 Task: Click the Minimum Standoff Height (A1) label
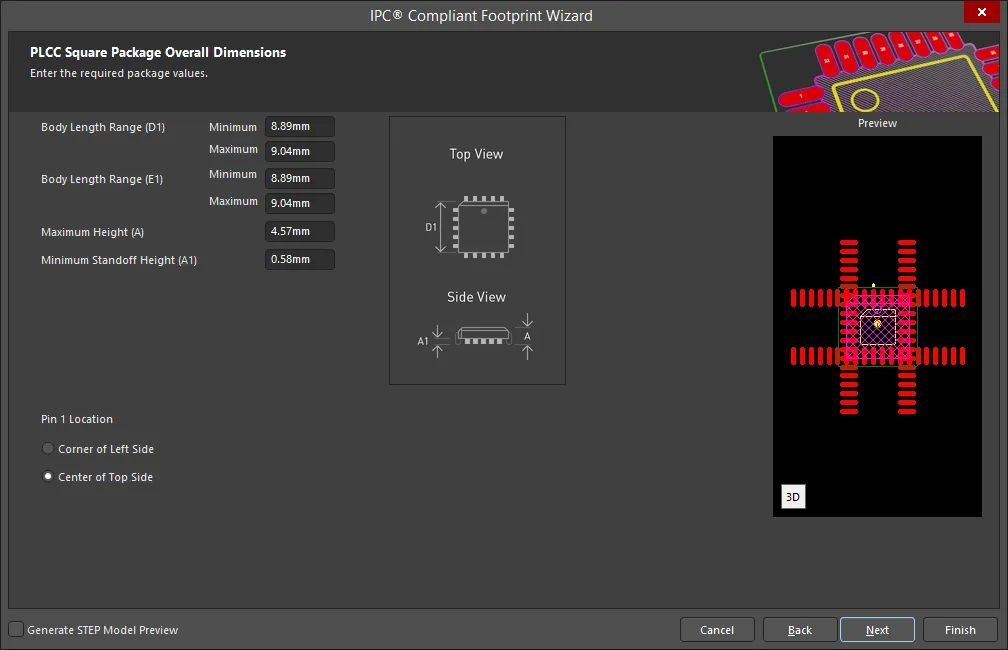(119, 260)
